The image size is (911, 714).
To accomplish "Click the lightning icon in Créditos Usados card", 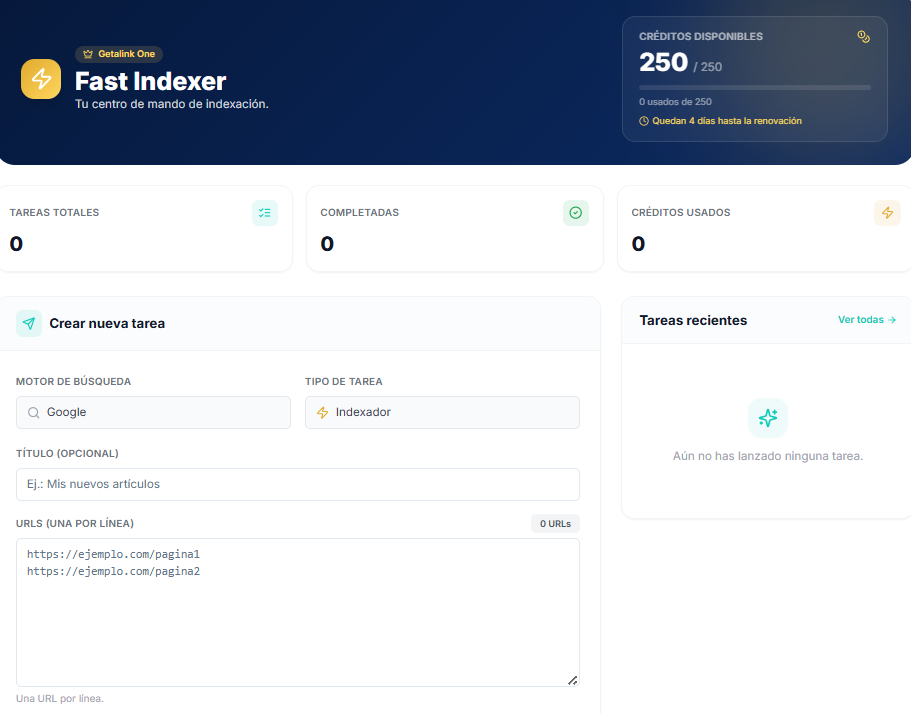I will [887, 213].
